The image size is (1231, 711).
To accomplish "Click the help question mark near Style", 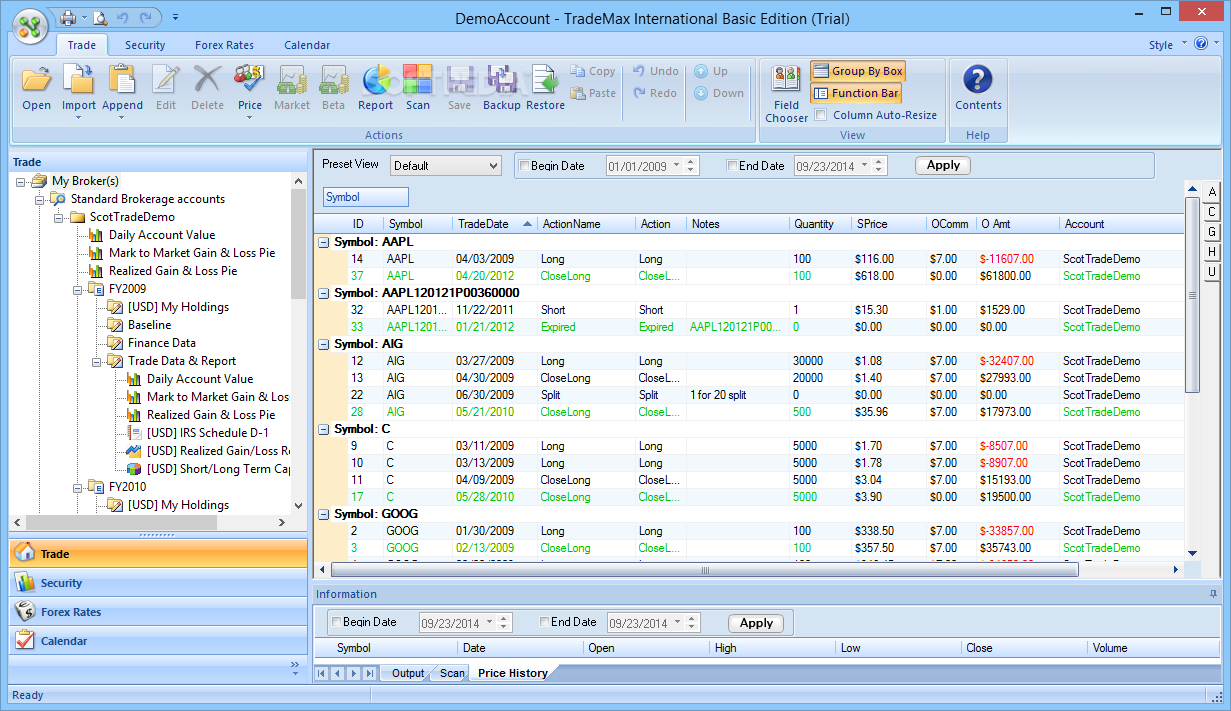I will (x=1201, y=44).
